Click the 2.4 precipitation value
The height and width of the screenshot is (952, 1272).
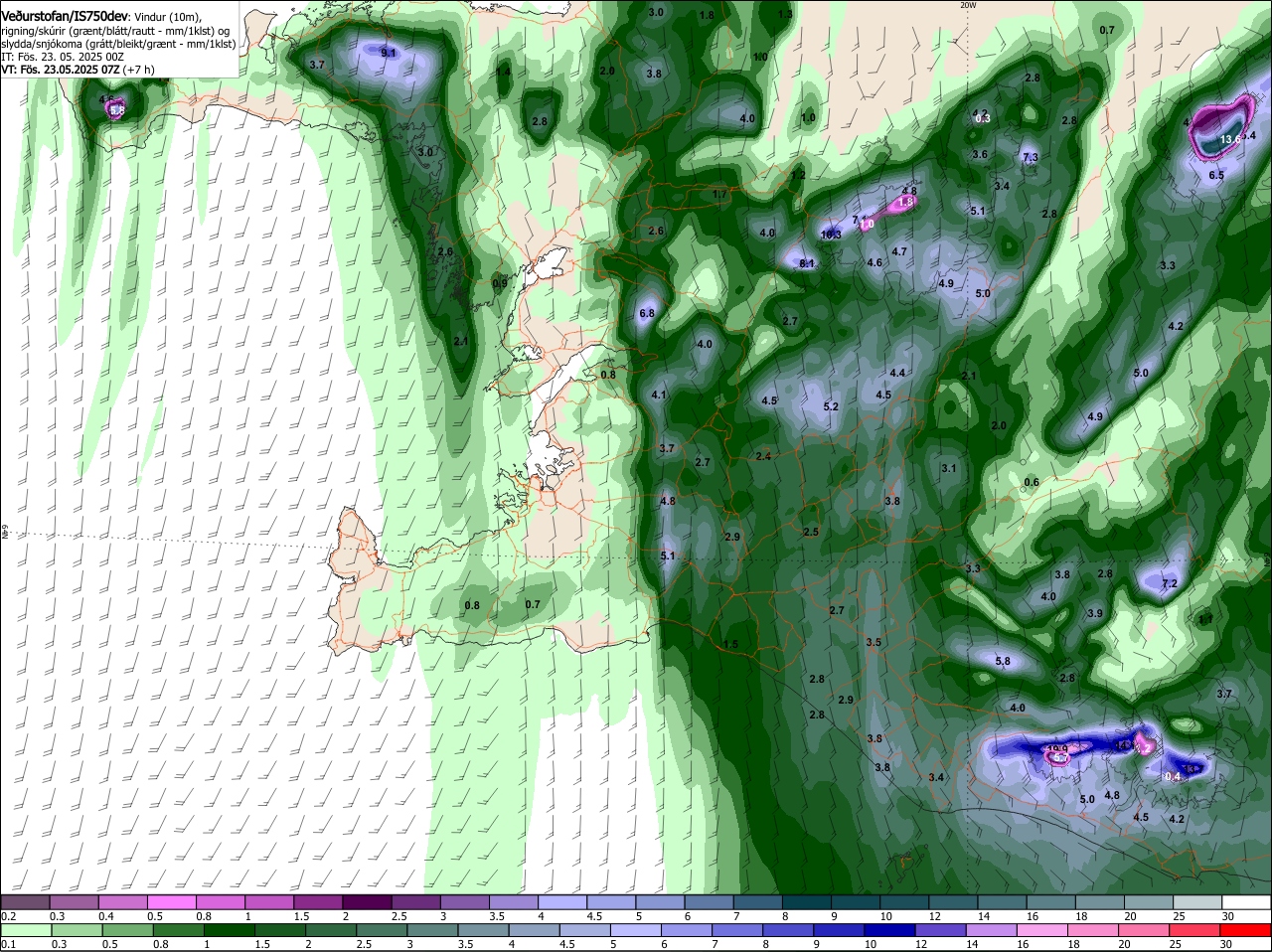click(763, 456)
